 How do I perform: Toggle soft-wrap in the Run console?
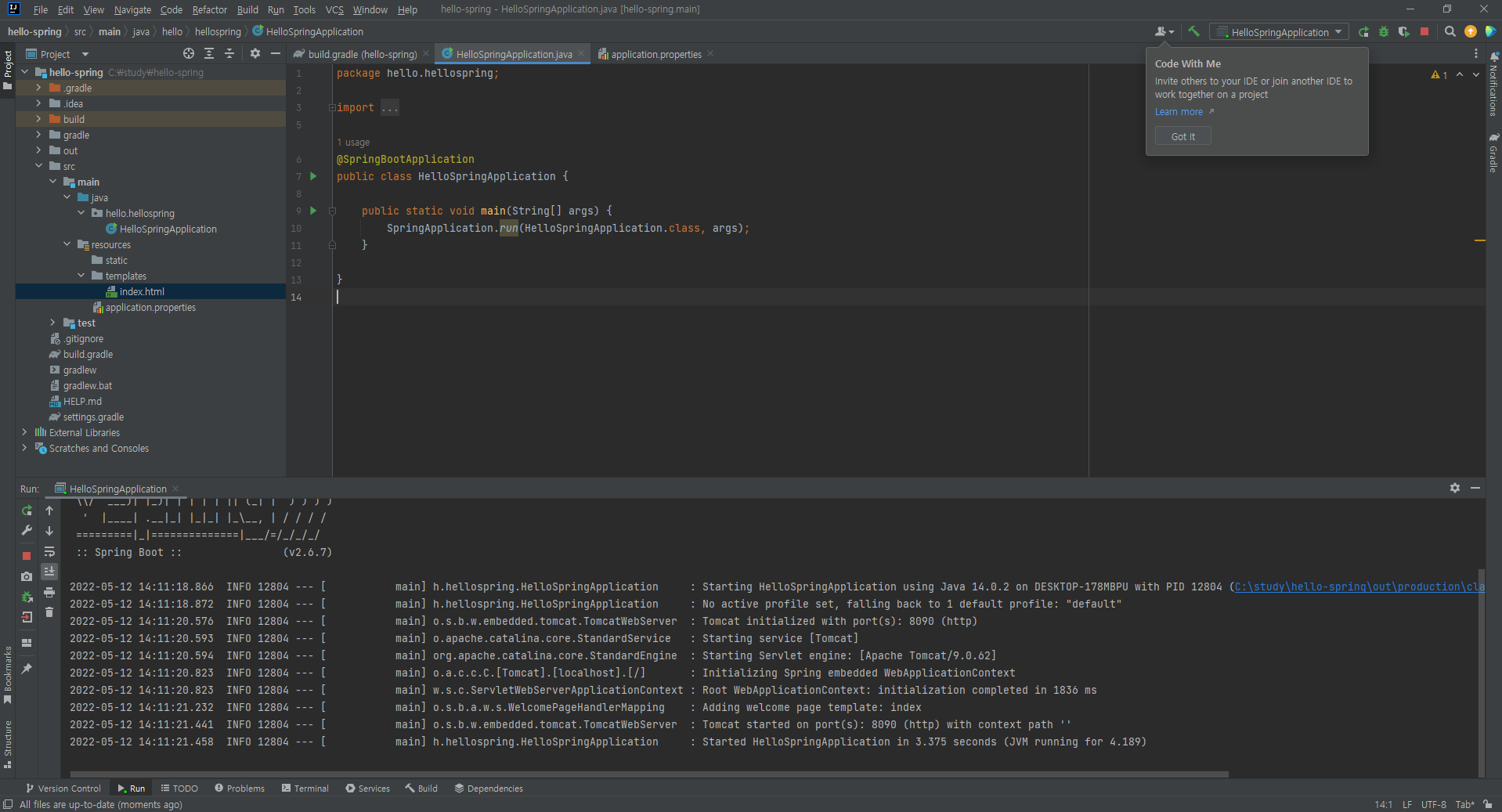point(49,551)
